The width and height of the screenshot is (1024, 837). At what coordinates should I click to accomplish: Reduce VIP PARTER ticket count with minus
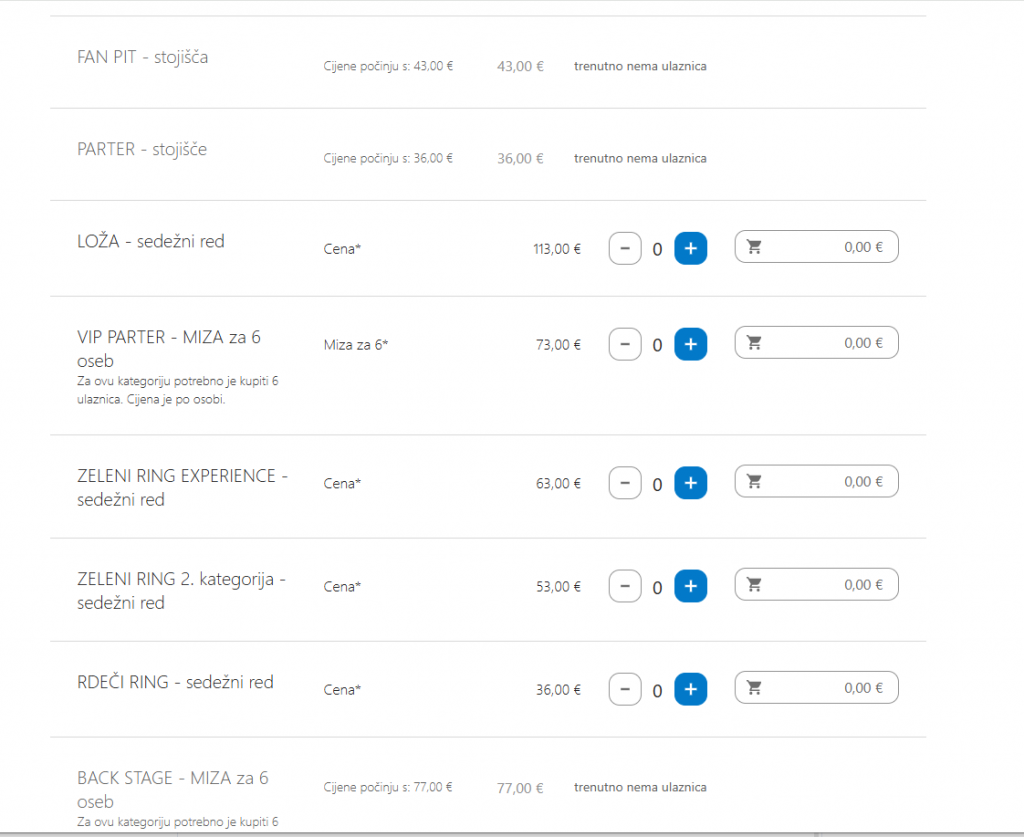[x=625, y=344]
